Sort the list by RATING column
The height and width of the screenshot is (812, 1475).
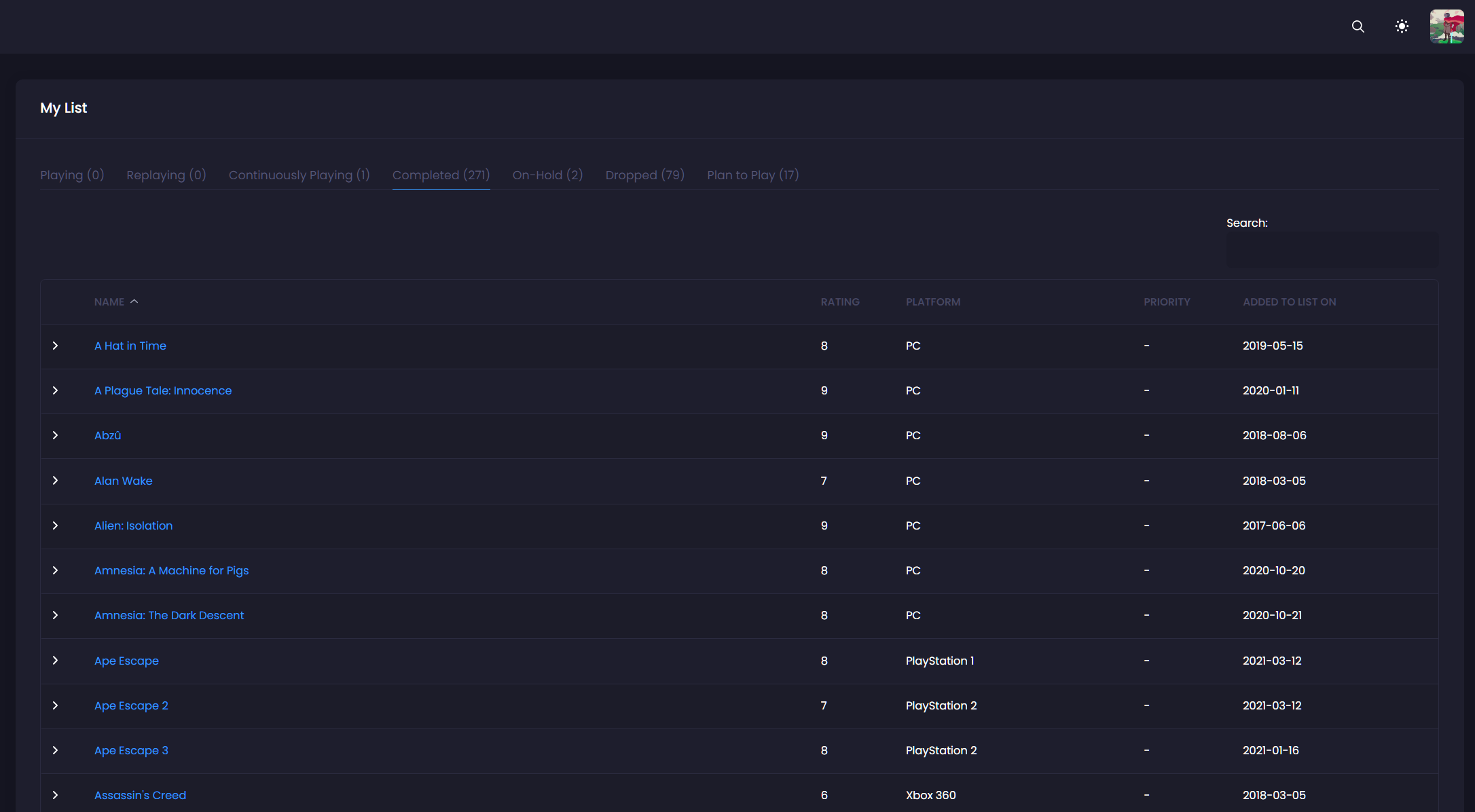coord(840,302)
